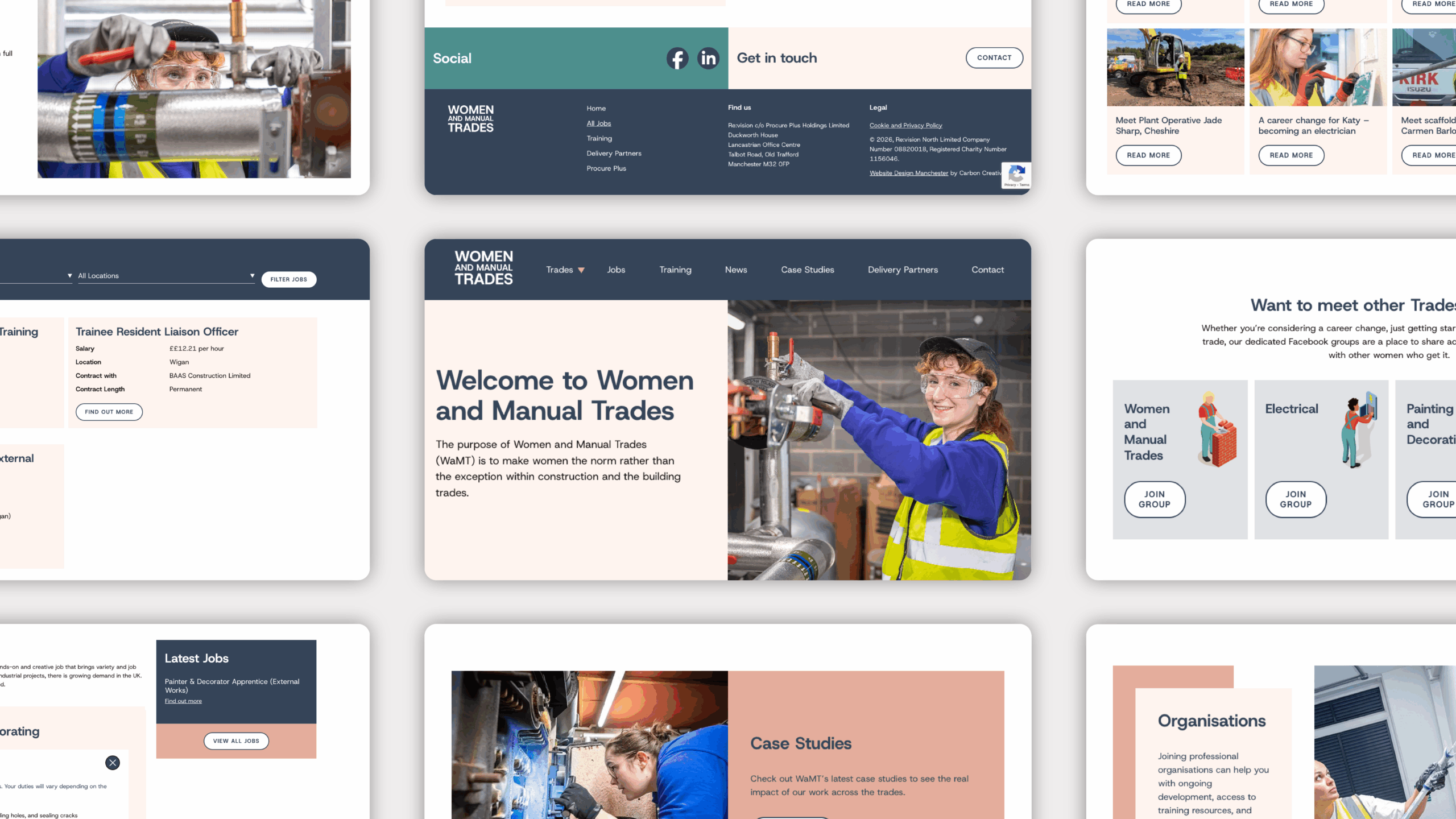The height and width of the screenshot is (819, 1456).
Task: Click the hero photo of the pipefitter
Action: [x=879, y=440]
